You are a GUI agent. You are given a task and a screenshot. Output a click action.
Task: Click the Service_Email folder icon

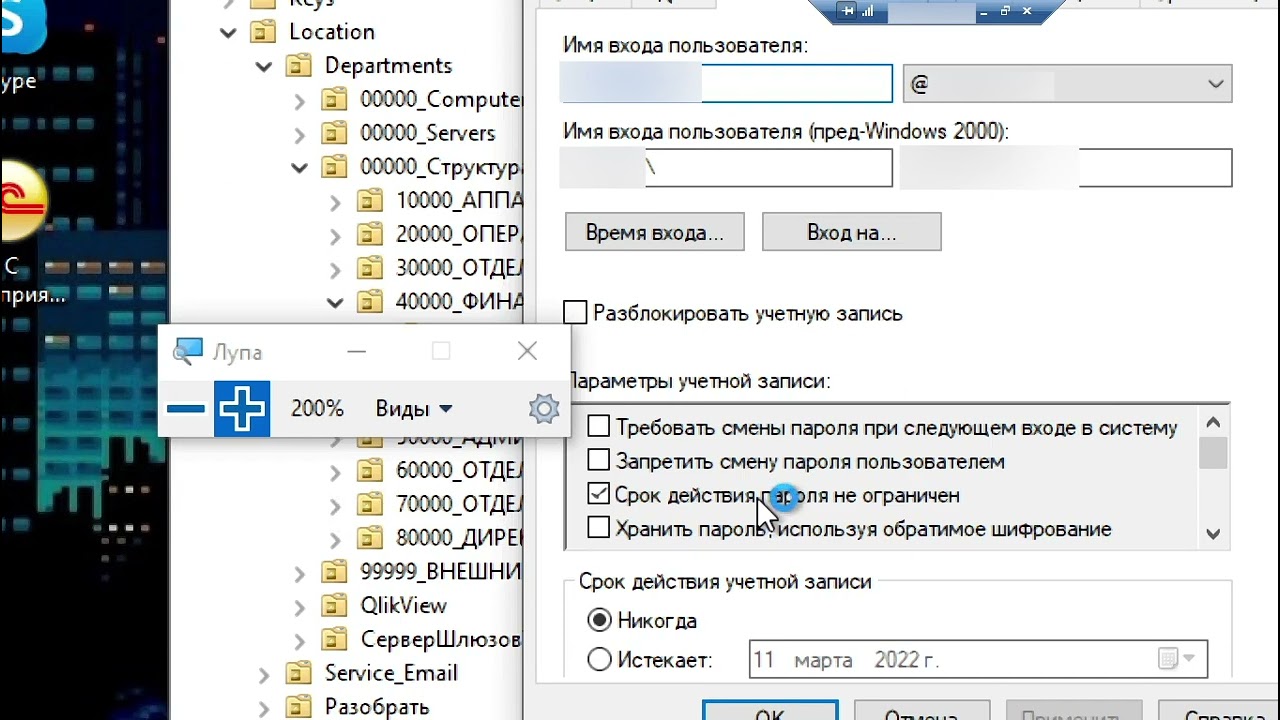[299, 673]
